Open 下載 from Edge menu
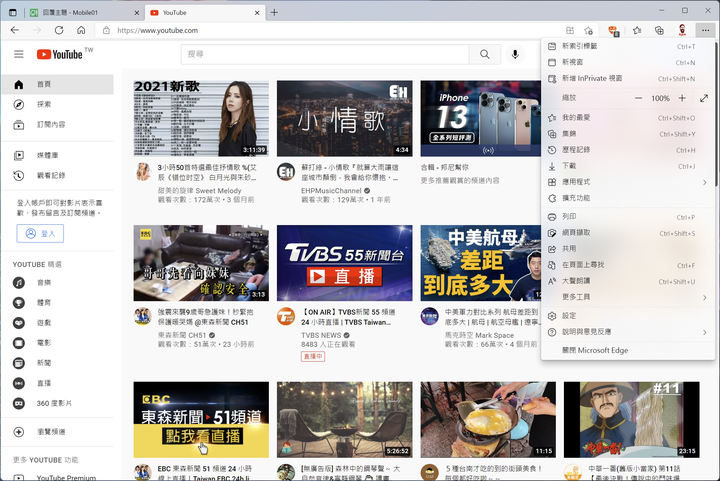 [628, 166]
